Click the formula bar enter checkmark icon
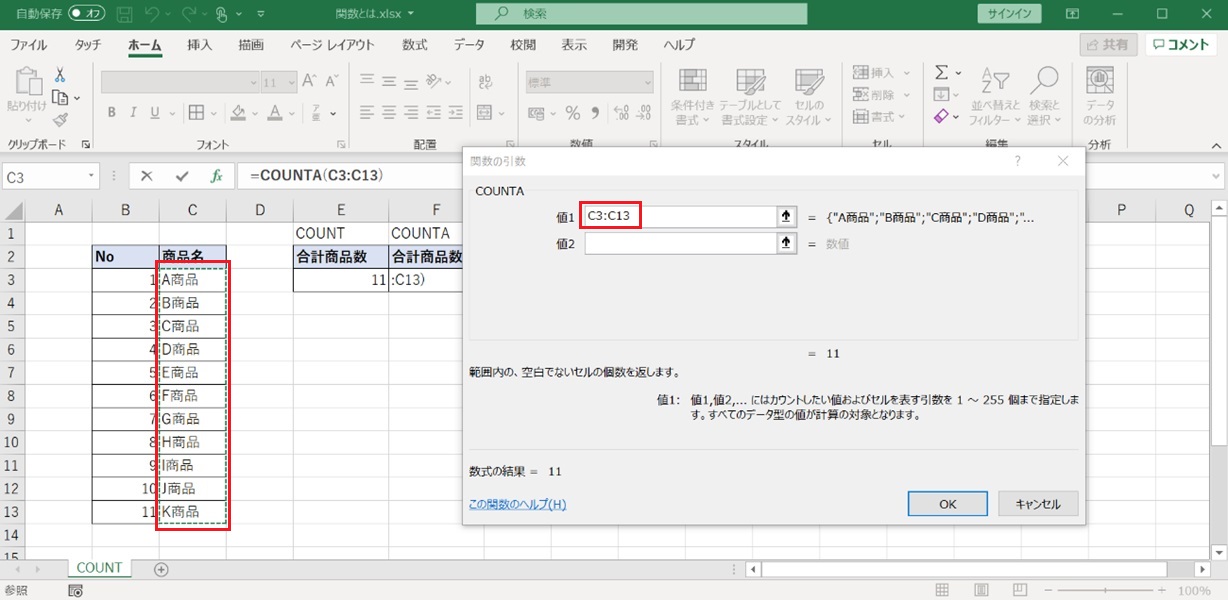Screen dimensions: 1228x604 click(181, 176)
